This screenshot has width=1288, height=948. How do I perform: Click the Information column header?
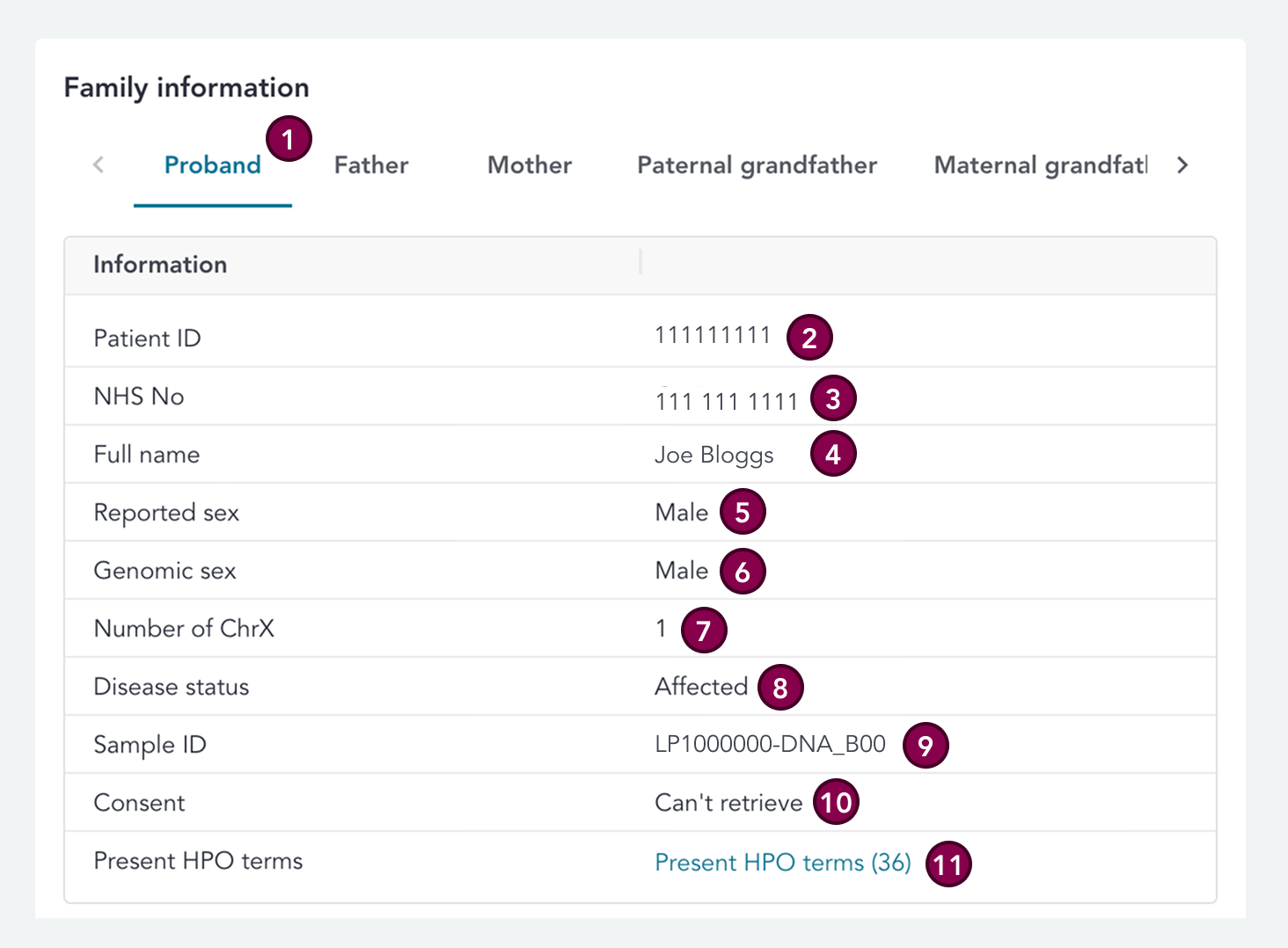point(160,265)
